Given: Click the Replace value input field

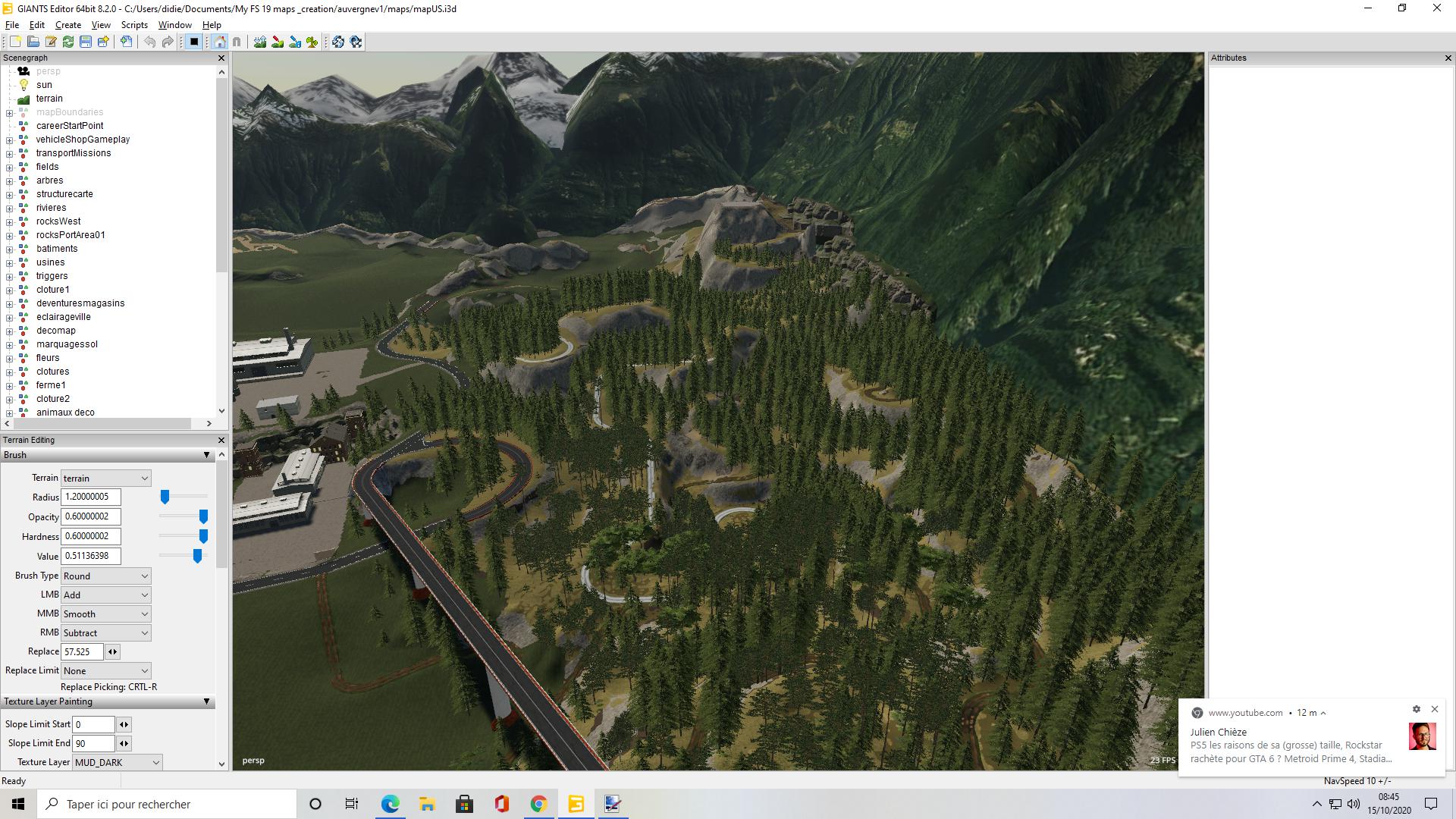Looking at the screenshot, I should tap(82, 651).
